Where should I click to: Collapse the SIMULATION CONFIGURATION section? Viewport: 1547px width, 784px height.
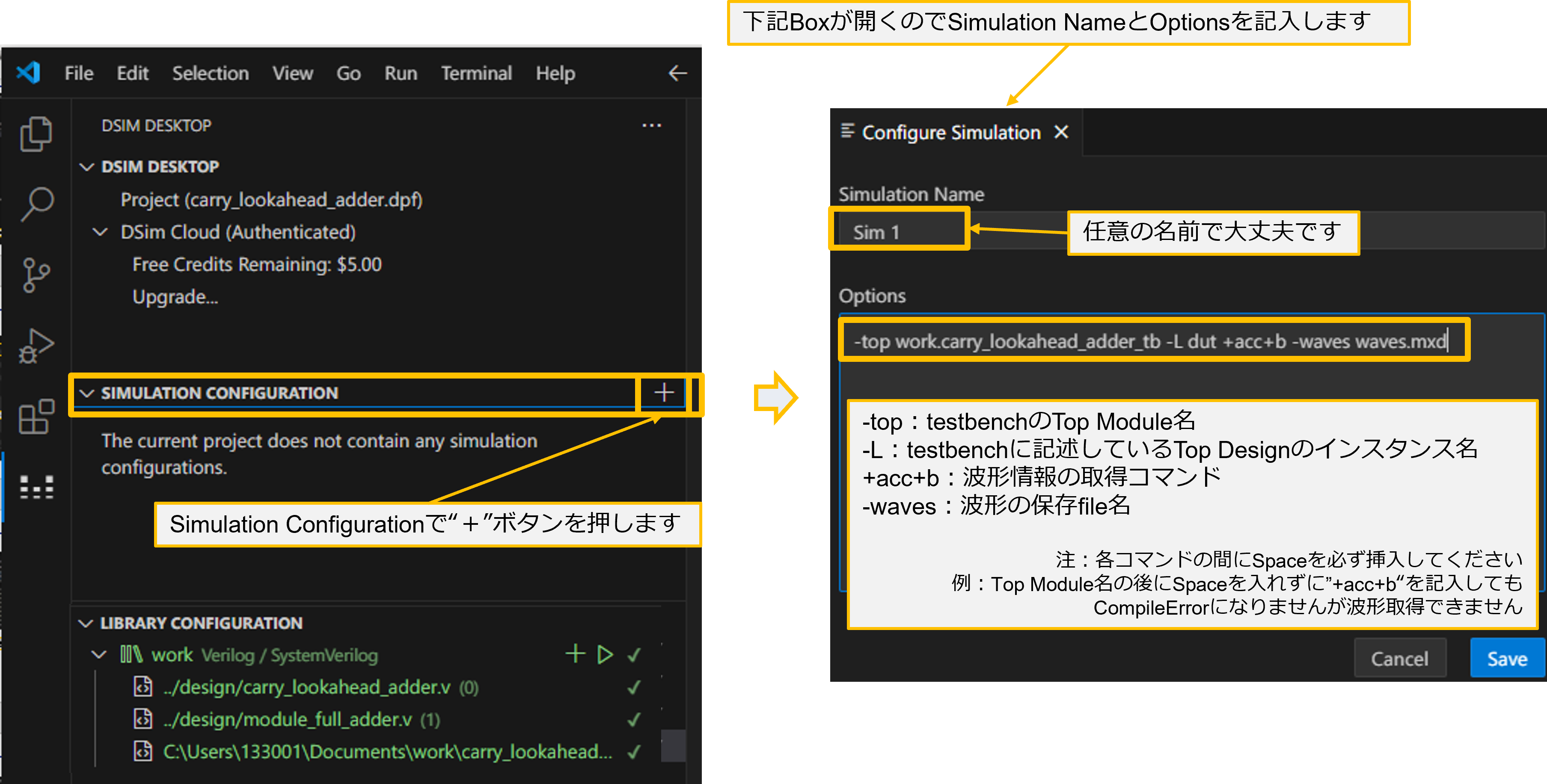click(x=87, y=393)
